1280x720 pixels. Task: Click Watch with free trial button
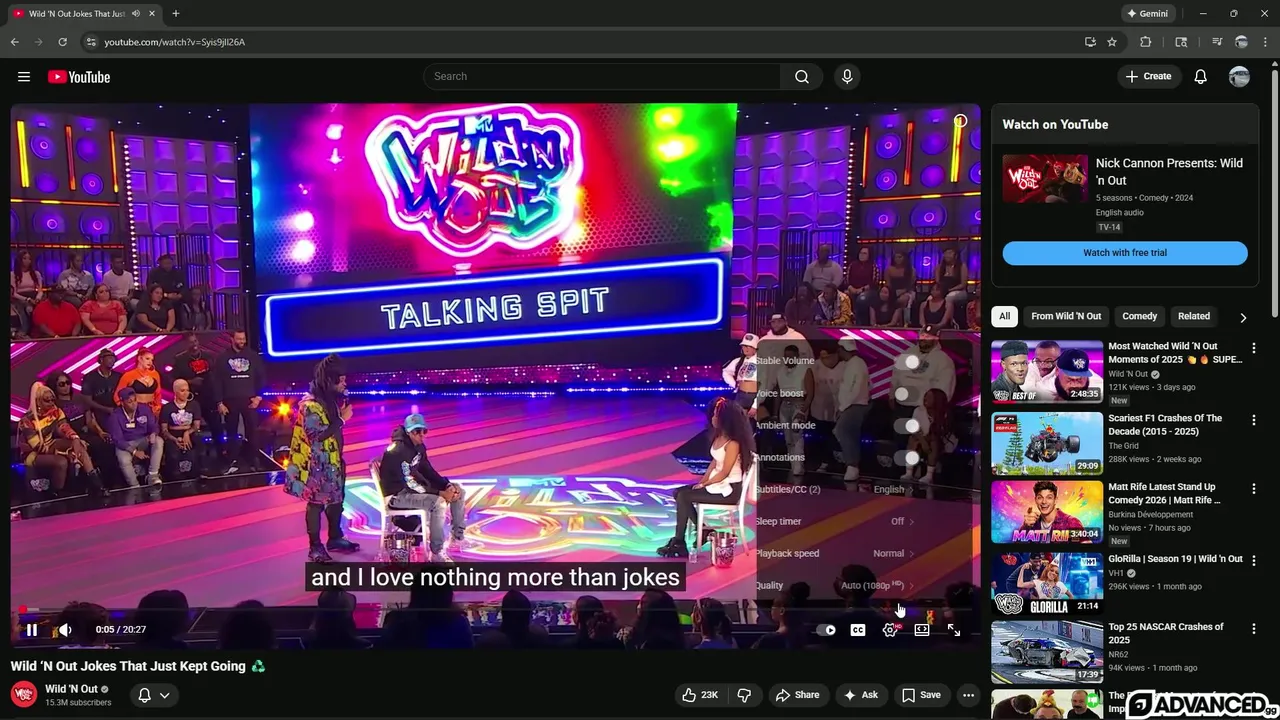pos(1125,253)
